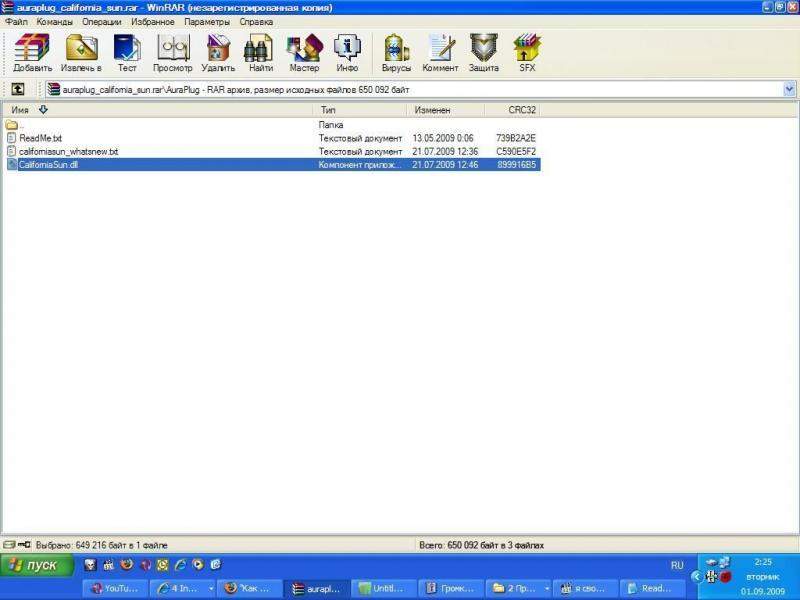The height and width of the screenshot is (600, 800).
Task: Click the Защита (Protect) shield icon
Action: (484, 53)
